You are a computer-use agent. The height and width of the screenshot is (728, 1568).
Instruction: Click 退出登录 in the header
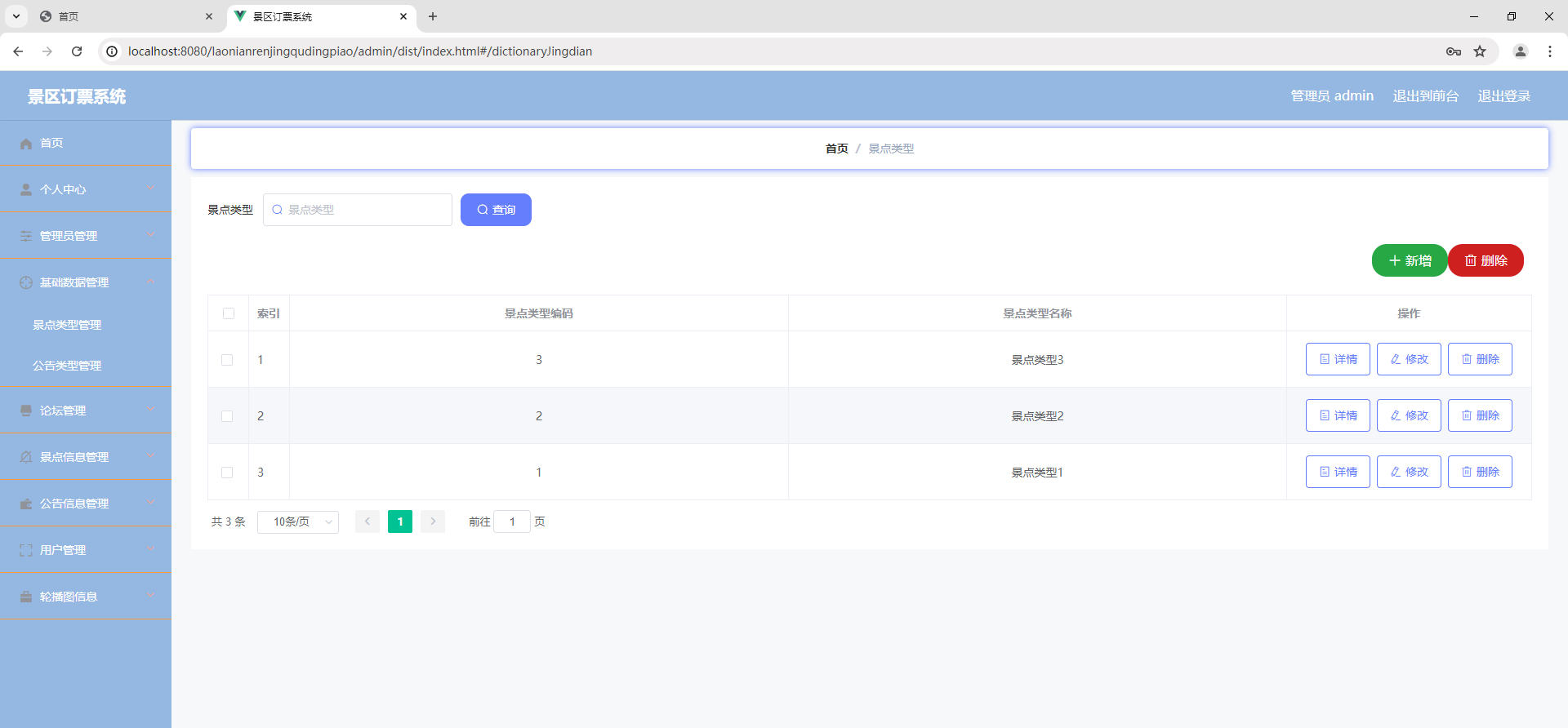coord(1503,96)
